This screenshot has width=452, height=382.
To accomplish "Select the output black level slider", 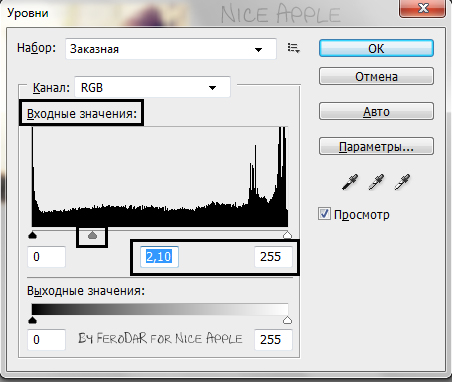I will point(32,320).
